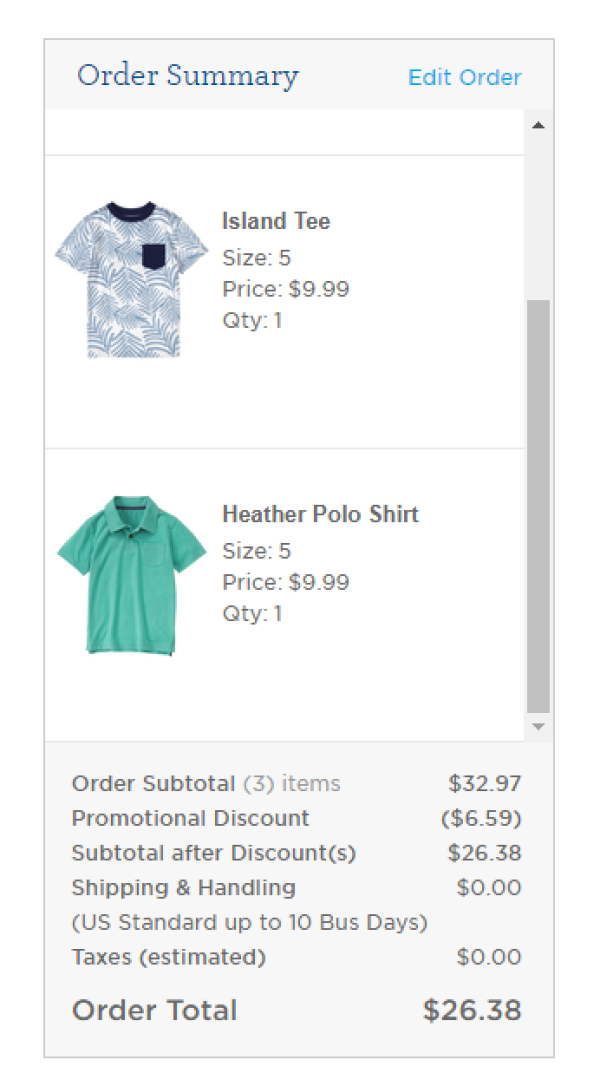Image resolution: width=600 pixels, height=1086 pixels.
Task: Click the Promotional Discount label
Action: tap(191, 818)
